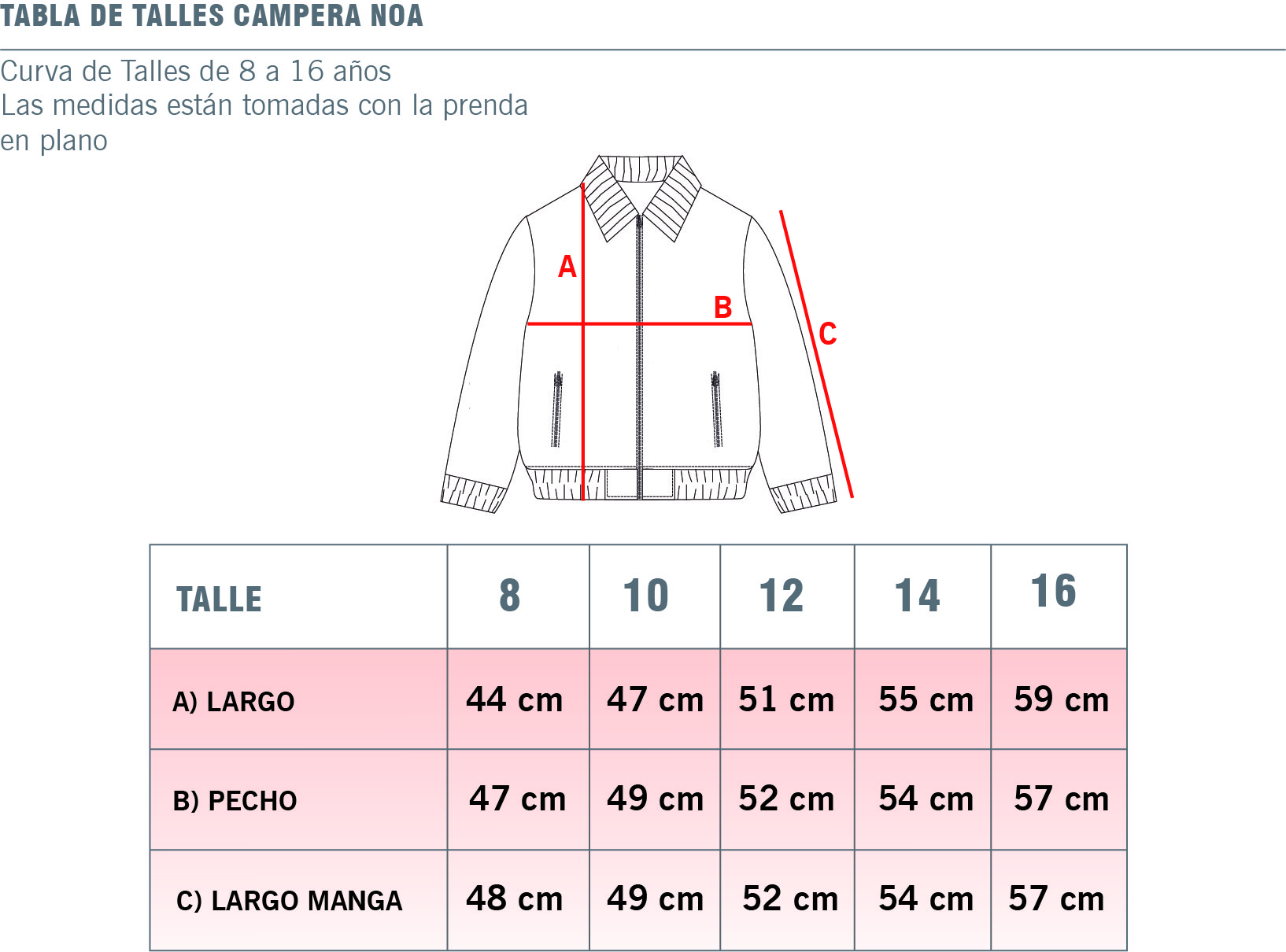This screenshot has height=952, width=1286.
Task: Select size 8 column header
Action: [x=510, y=596]
